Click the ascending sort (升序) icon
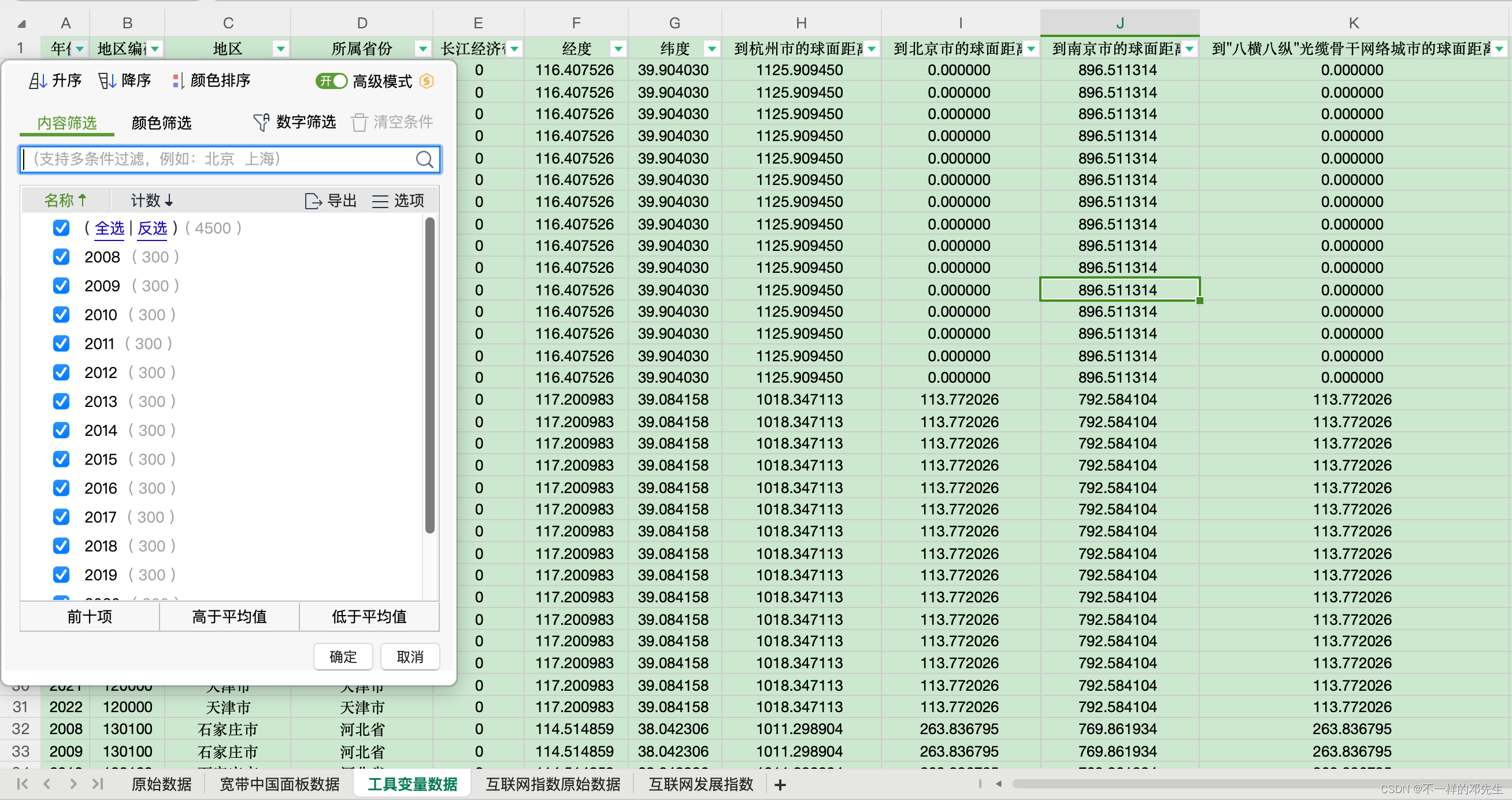The image size is (1512, 800). pyautogui.click(x=38, y=80)
